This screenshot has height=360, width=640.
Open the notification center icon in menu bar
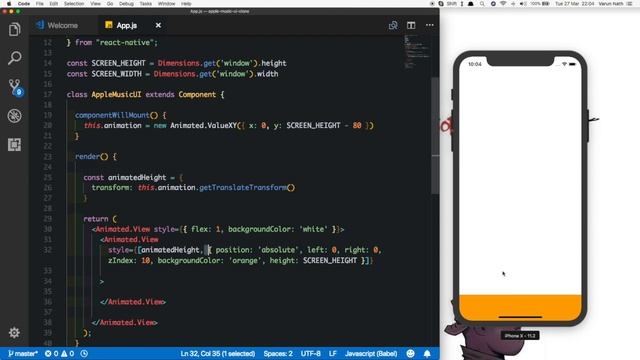(x=629, y=4)
